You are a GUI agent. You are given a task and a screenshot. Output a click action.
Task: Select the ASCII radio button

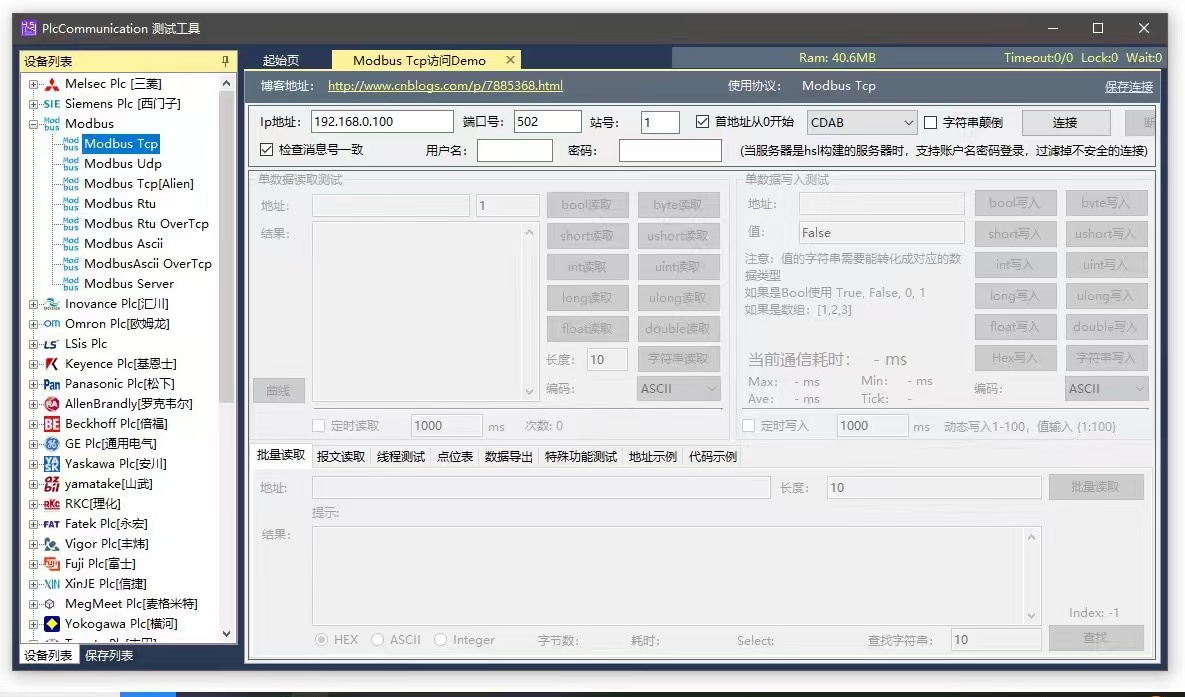378,640
